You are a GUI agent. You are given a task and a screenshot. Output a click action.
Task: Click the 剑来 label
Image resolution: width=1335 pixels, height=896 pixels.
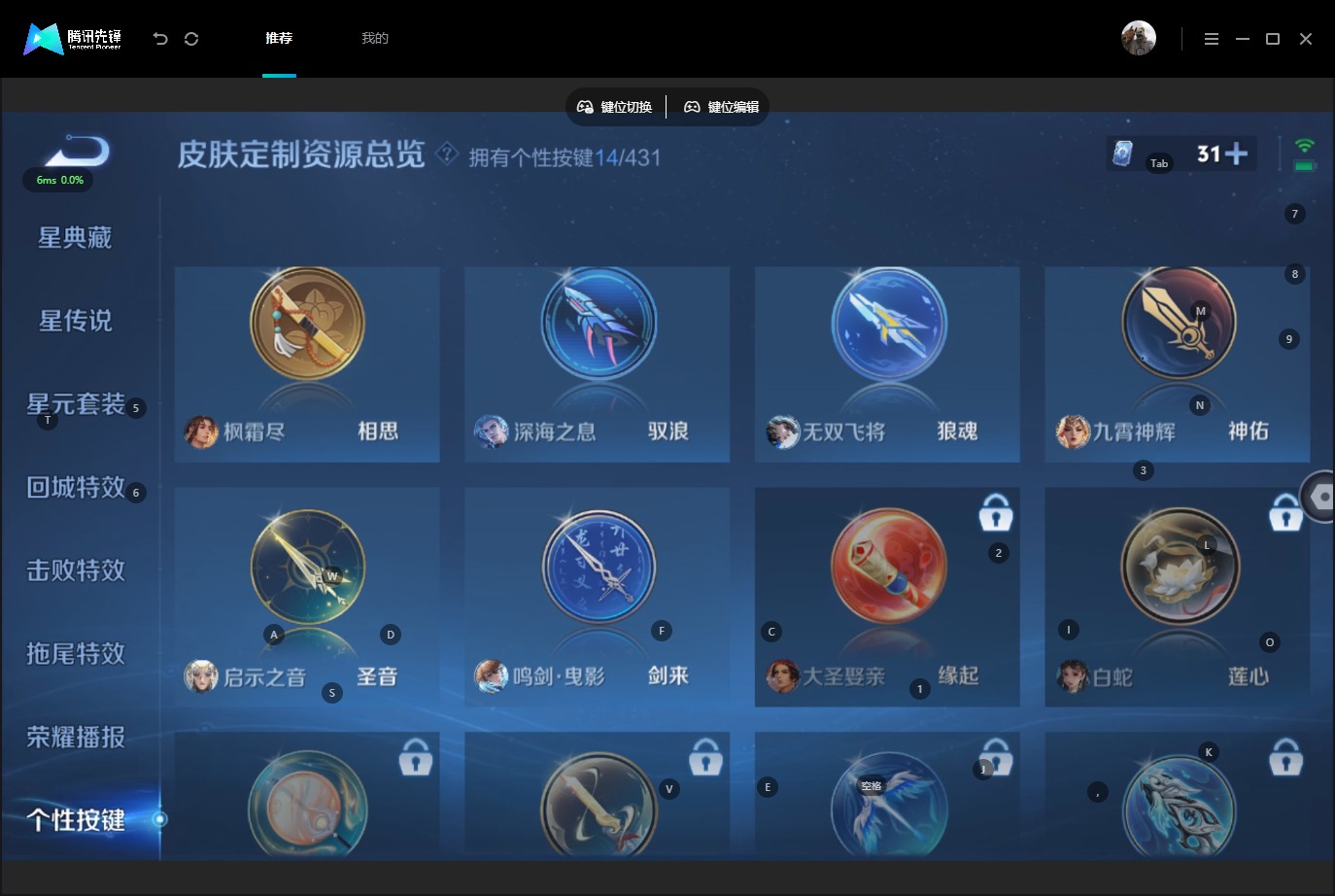coord(668,676)
